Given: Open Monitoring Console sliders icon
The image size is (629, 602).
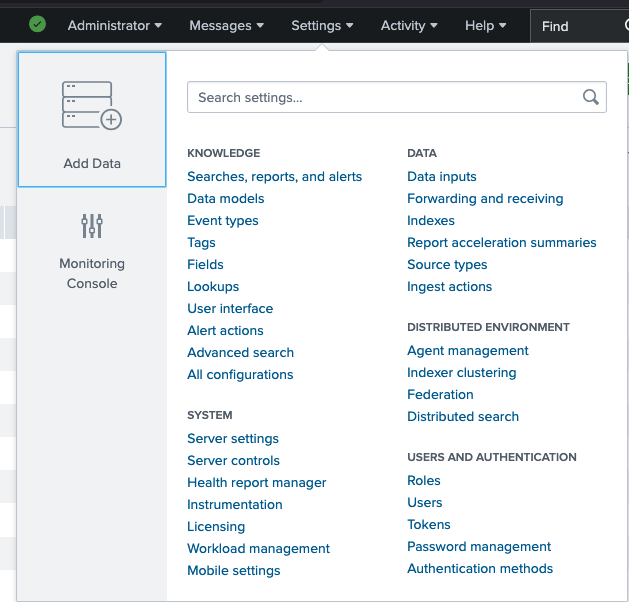Looking at the screenshot, I should pyautogui.click(x=92, y=226).
